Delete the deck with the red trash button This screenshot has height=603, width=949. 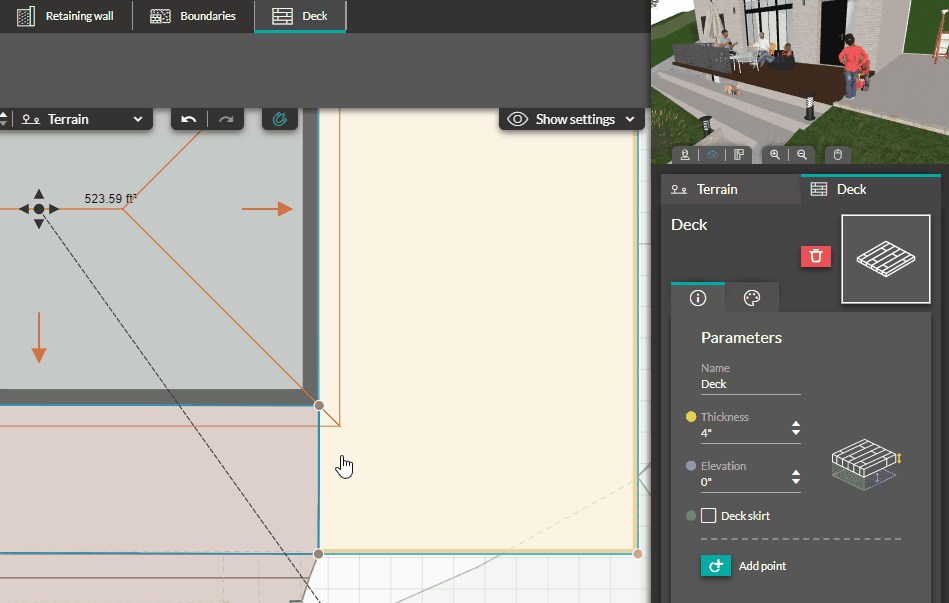click(816, 256)
